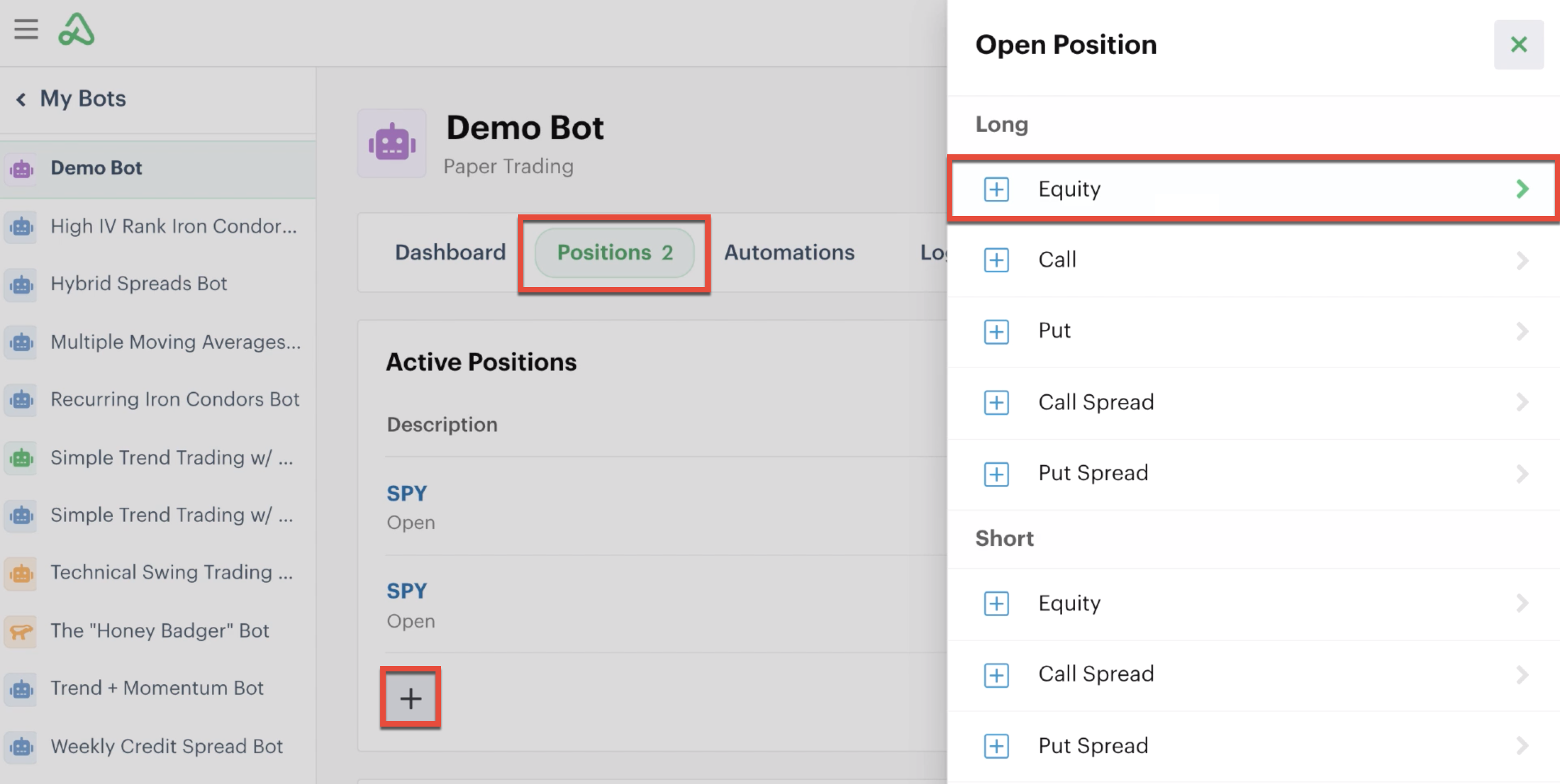
Task: Expand Short Put Spread chevron
Action: pyautogui.click(x=1523, y=745)
